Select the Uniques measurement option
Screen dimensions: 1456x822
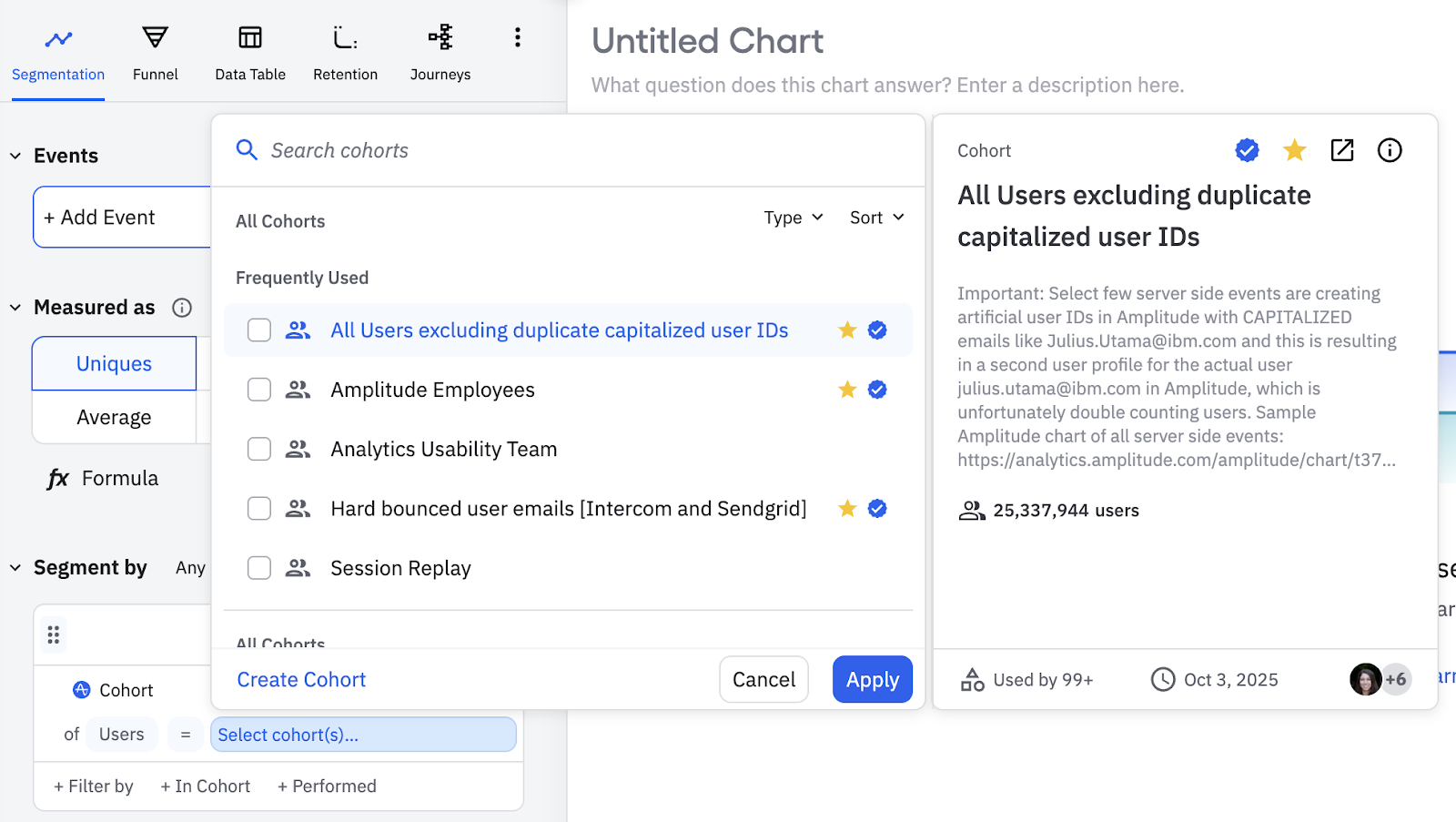click(114, 364)
